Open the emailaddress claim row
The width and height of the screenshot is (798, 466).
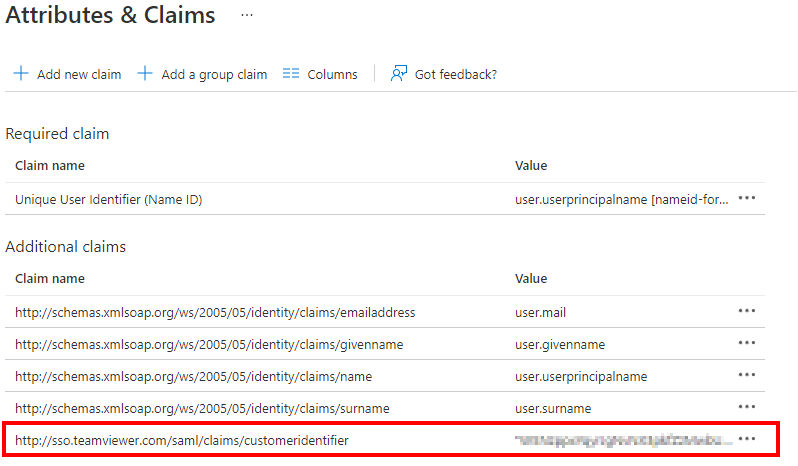pos(385,312)
